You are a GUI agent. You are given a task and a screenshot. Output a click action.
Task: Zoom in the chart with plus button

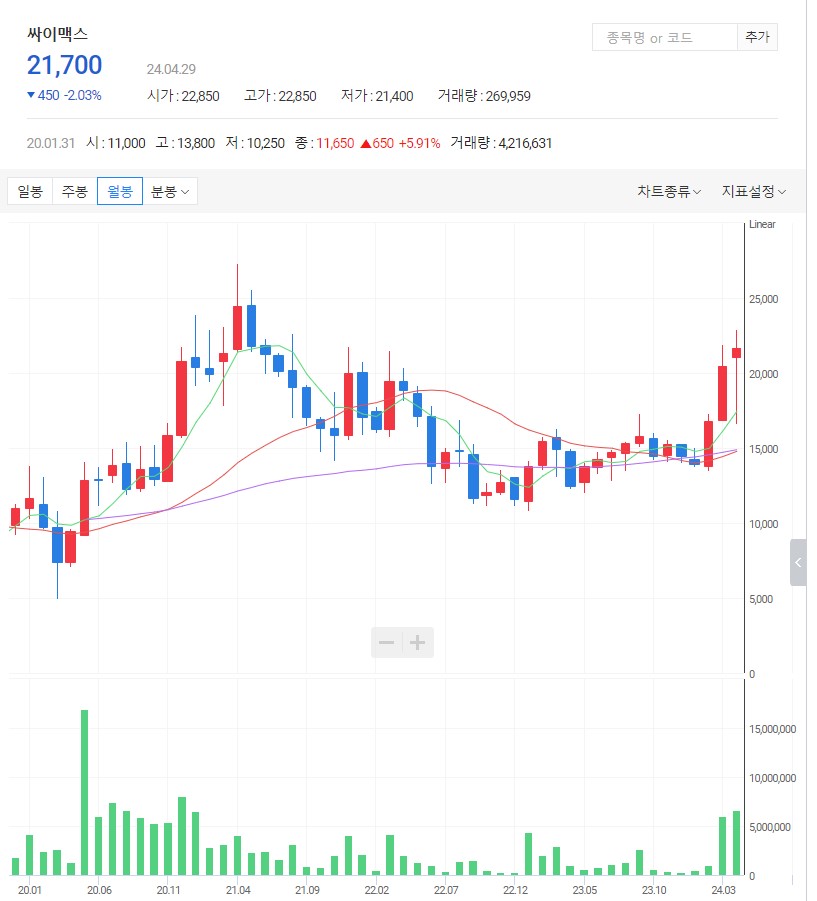pyautogui.click(x=419, y=642)
